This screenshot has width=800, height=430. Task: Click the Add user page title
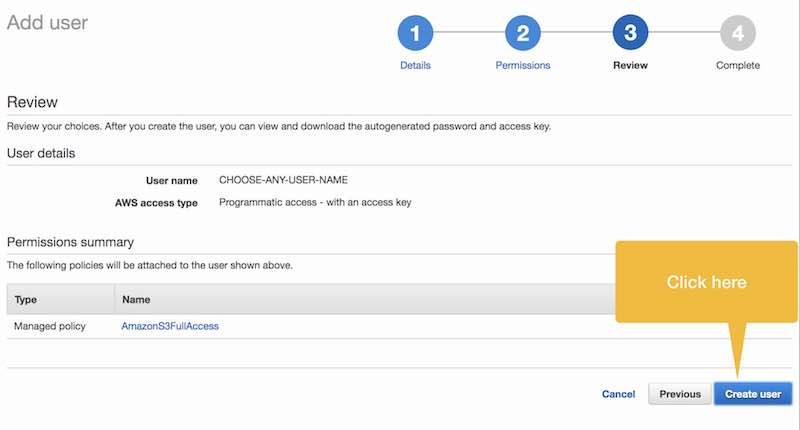47,22
